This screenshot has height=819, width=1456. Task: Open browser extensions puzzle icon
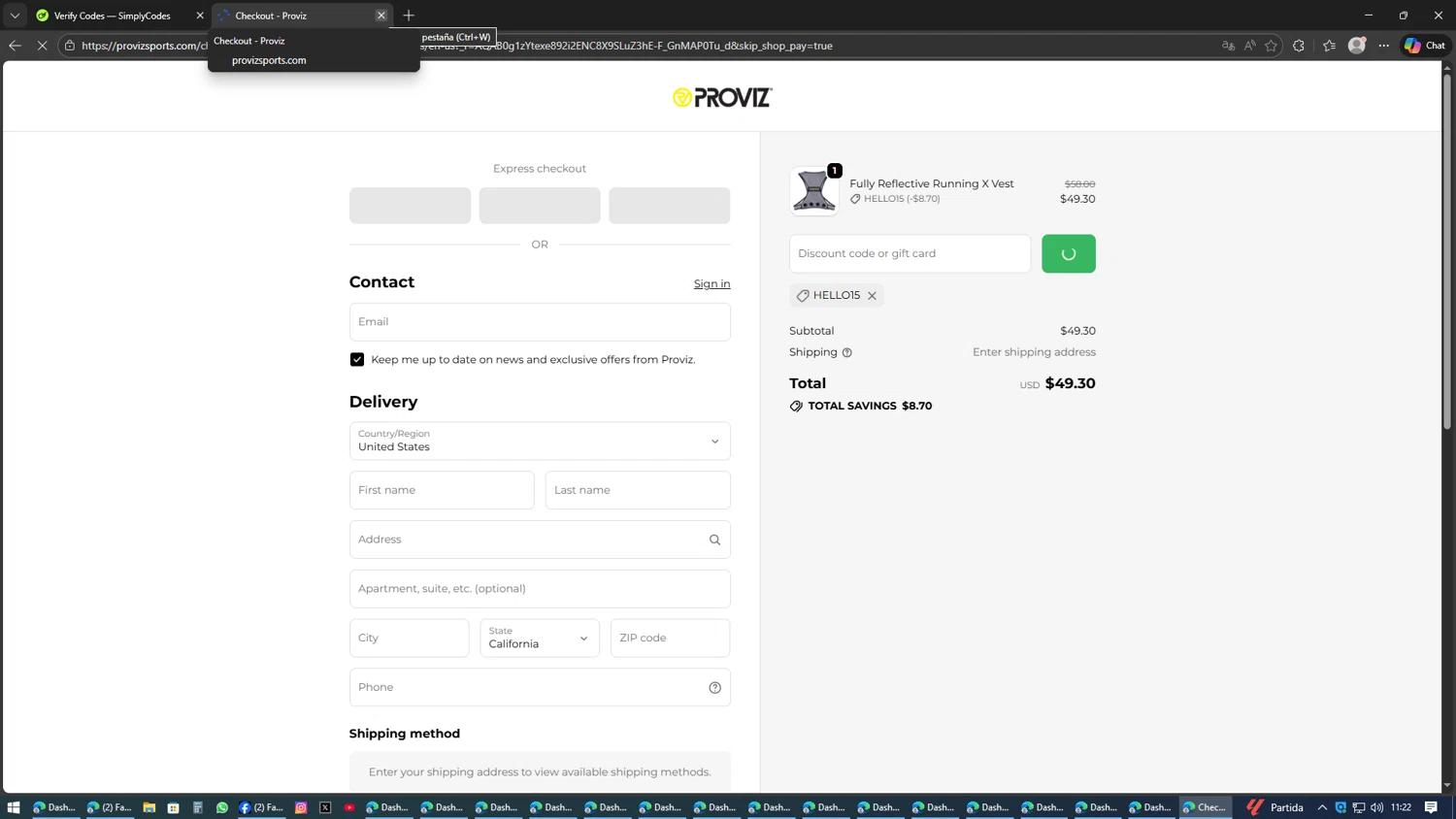point(1299,46)
